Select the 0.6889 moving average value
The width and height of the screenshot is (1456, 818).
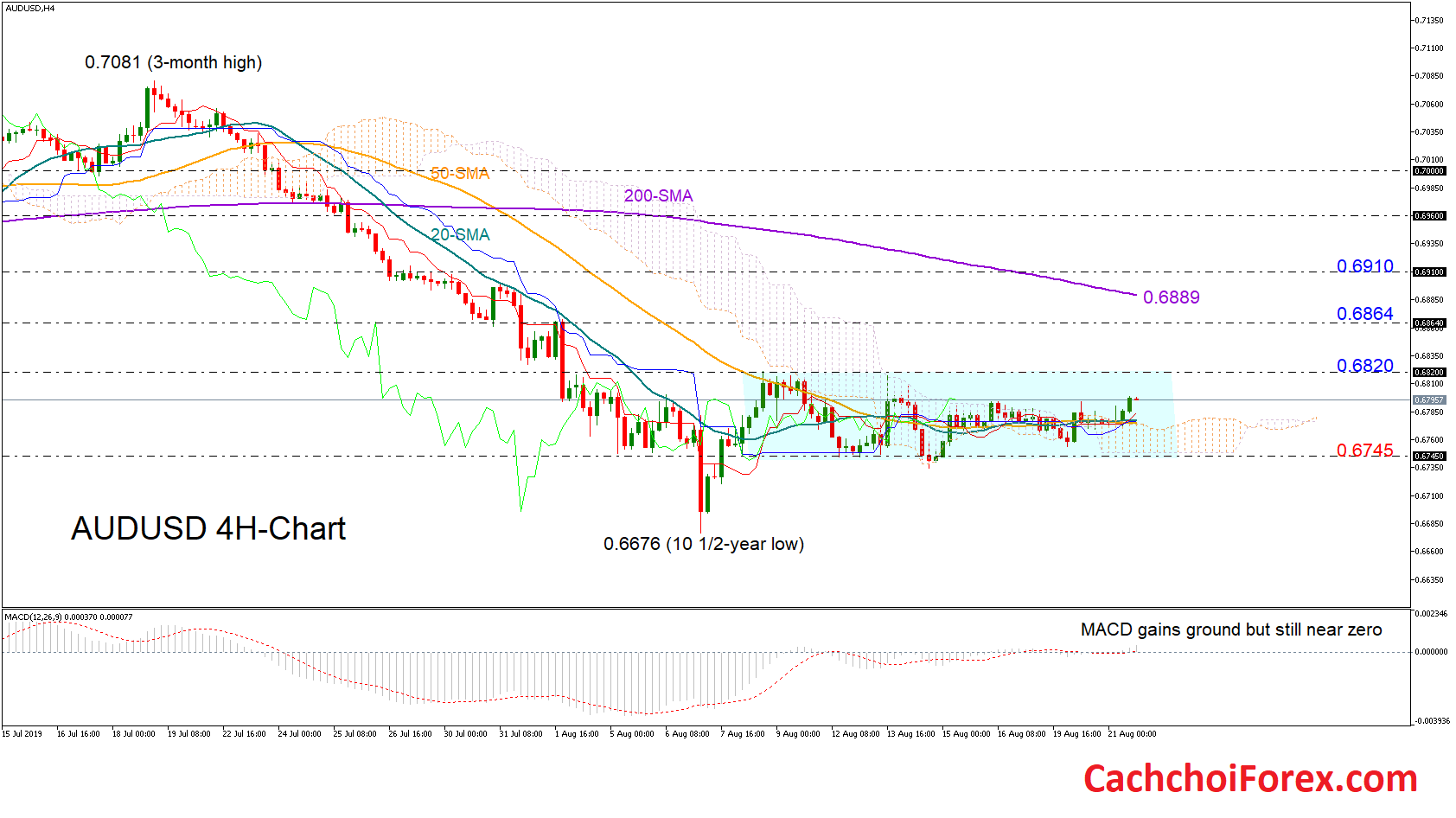point(1172,297)
